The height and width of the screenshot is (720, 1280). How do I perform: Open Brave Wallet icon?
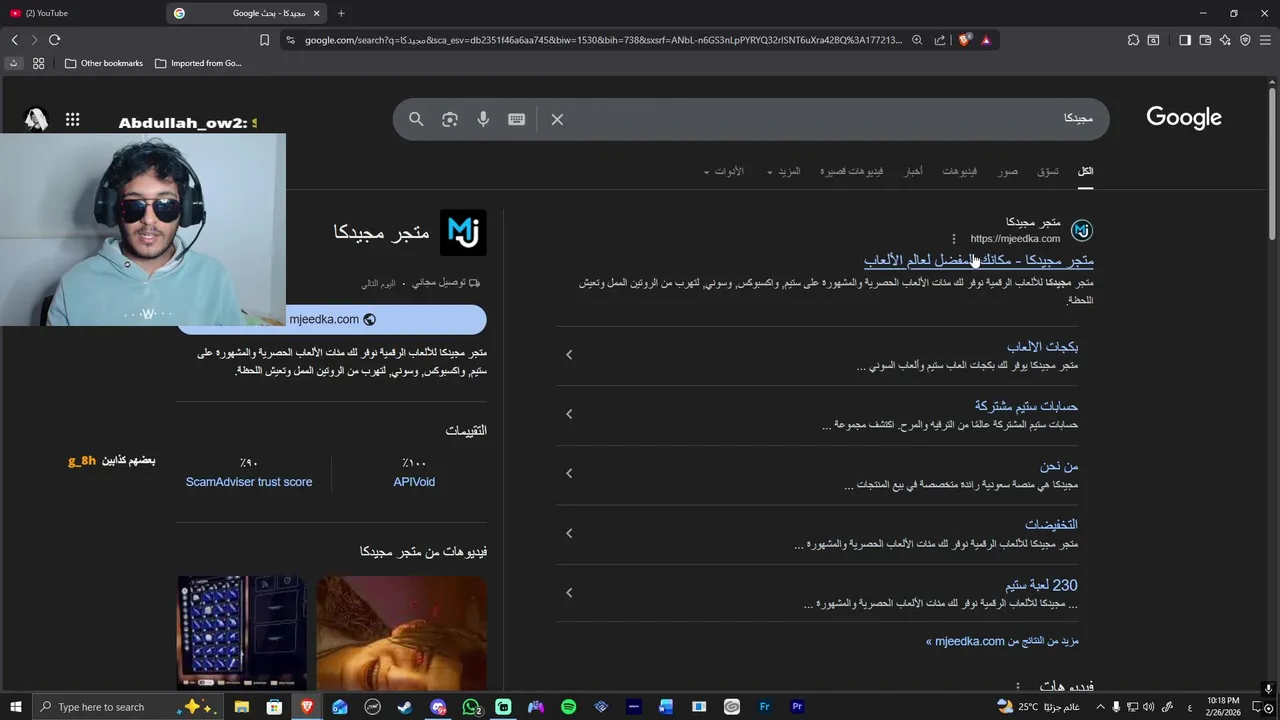click(1205, 40)
